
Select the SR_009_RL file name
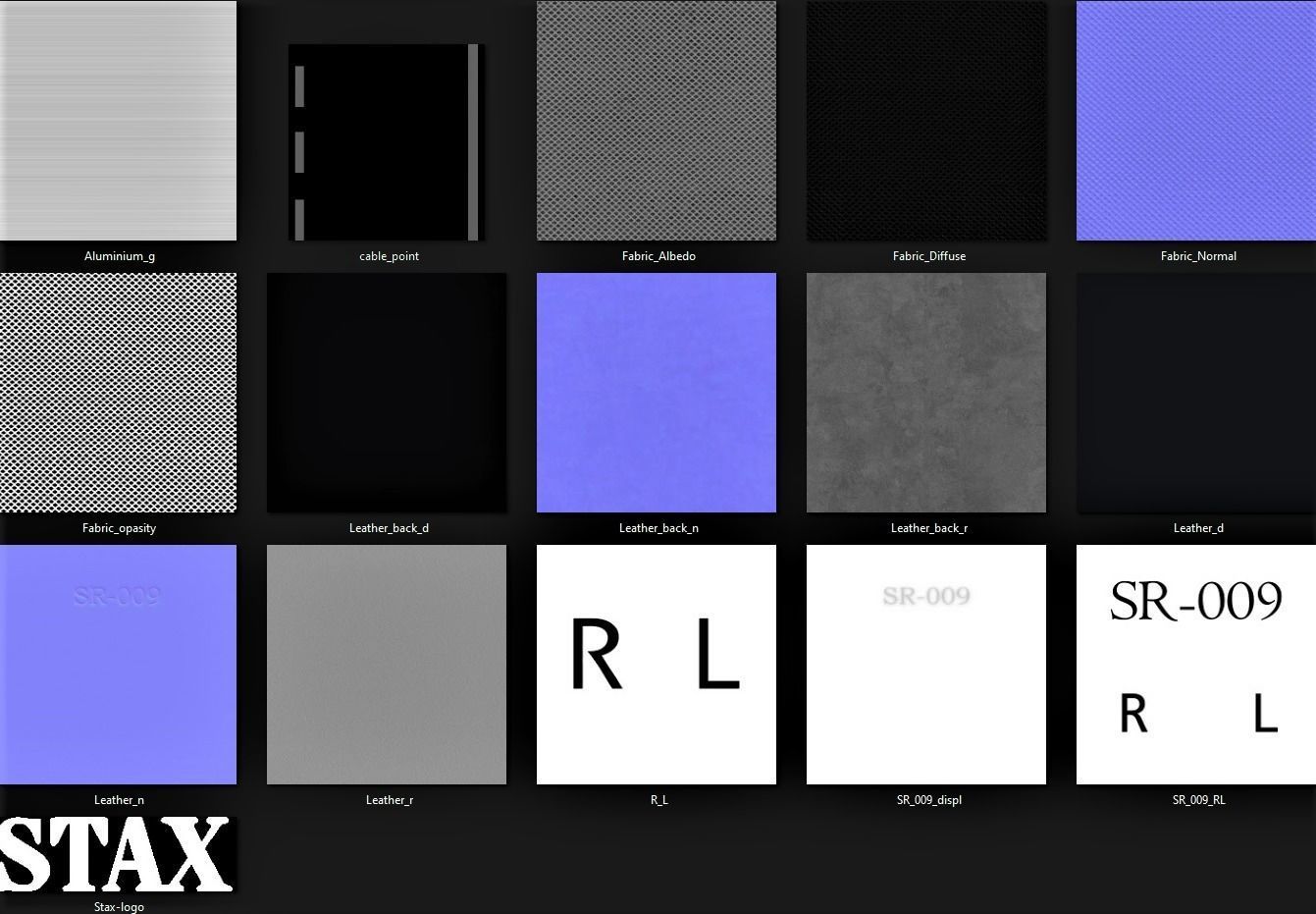tap(1198, 800)
